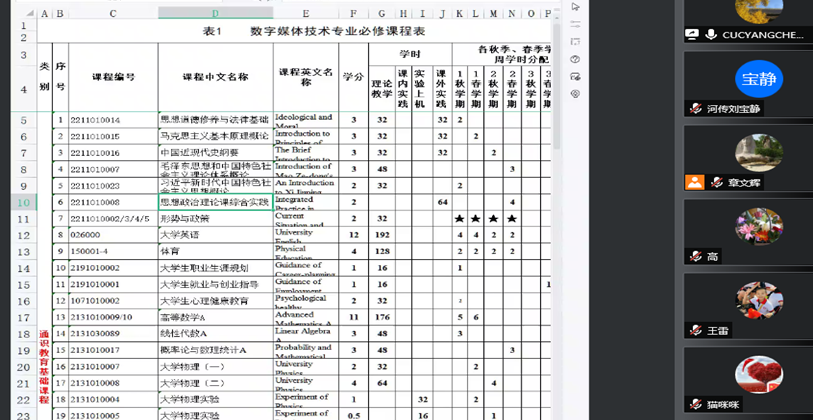Click the cell 大学生就业与创业指导
Viewport: 813px width, 420px height.
[x=215, y=285]
